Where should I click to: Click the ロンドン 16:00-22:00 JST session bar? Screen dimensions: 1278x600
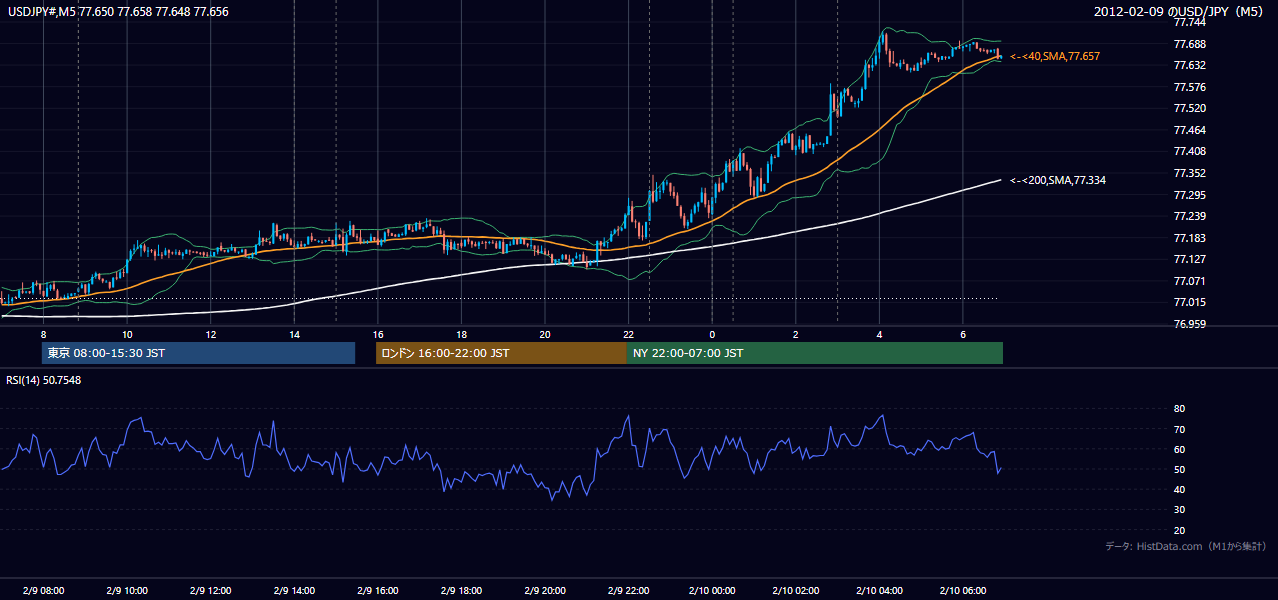pos(501,353)
